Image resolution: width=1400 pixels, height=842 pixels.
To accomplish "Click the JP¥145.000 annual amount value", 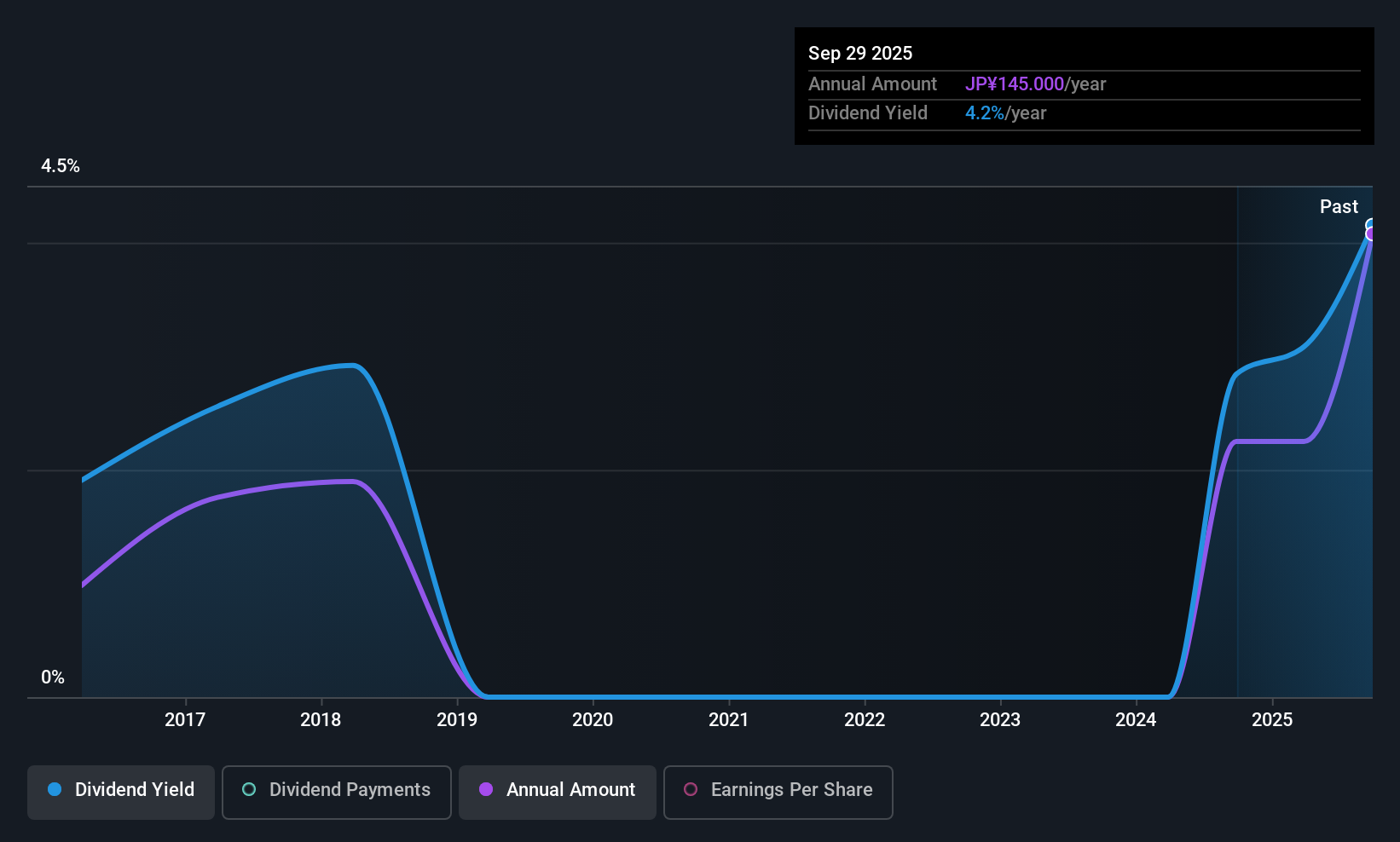I will pos(1014,84).
